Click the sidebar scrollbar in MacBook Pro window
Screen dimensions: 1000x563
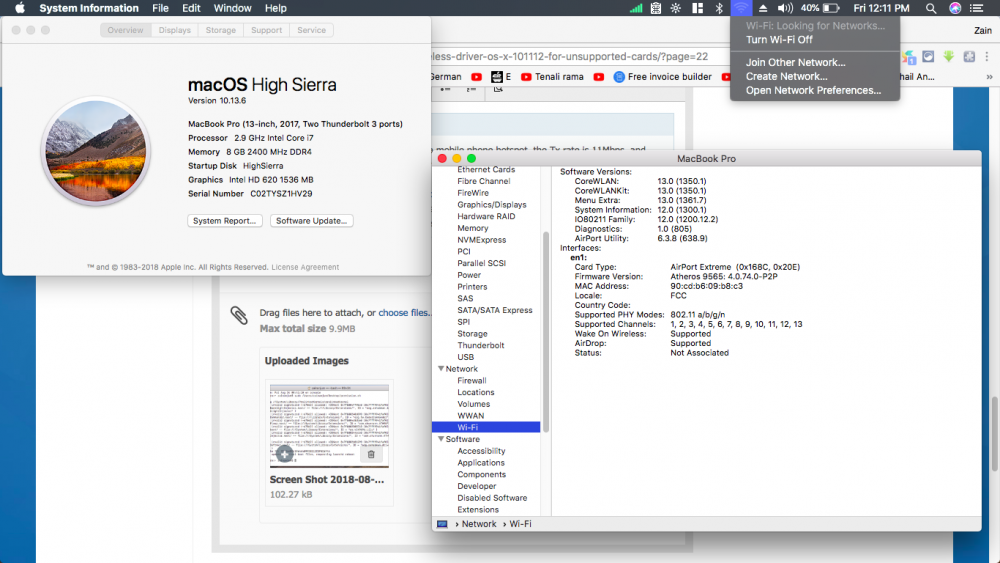point(545,332)
